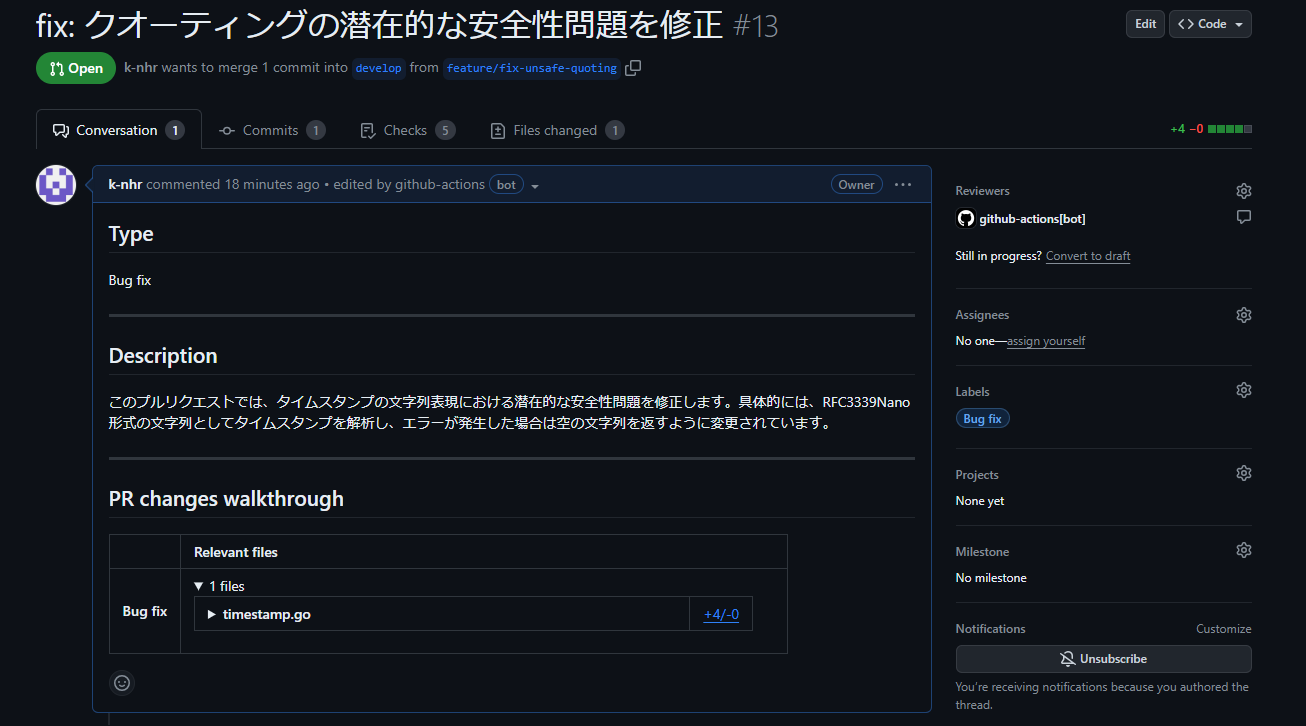
Task: Switch to the Commits tab
Action: (272, 130)
